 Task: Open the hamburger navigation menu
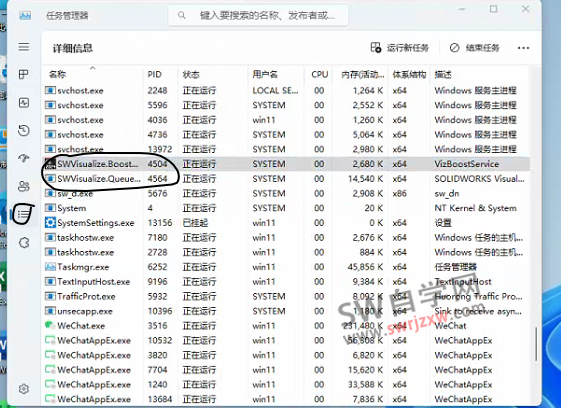[24, 47]
